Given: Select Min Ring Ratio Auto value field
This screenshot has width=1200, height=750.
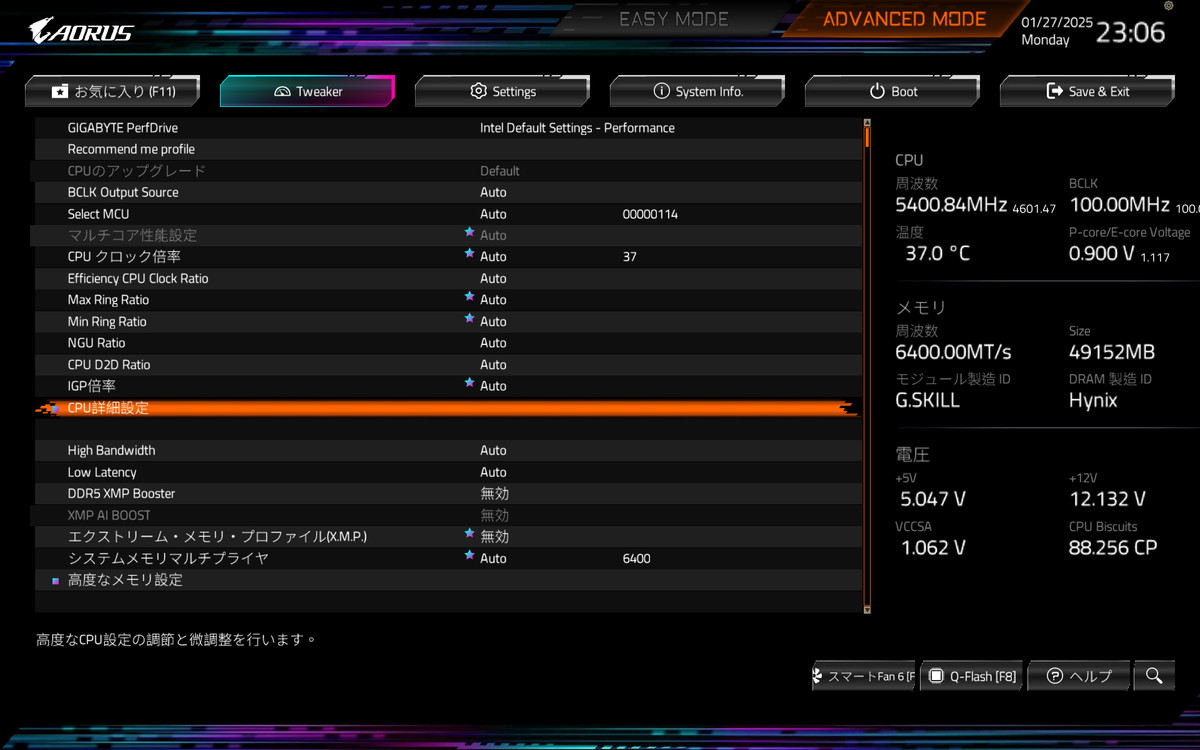Looking at the screenshot, I should click(493, 322).
